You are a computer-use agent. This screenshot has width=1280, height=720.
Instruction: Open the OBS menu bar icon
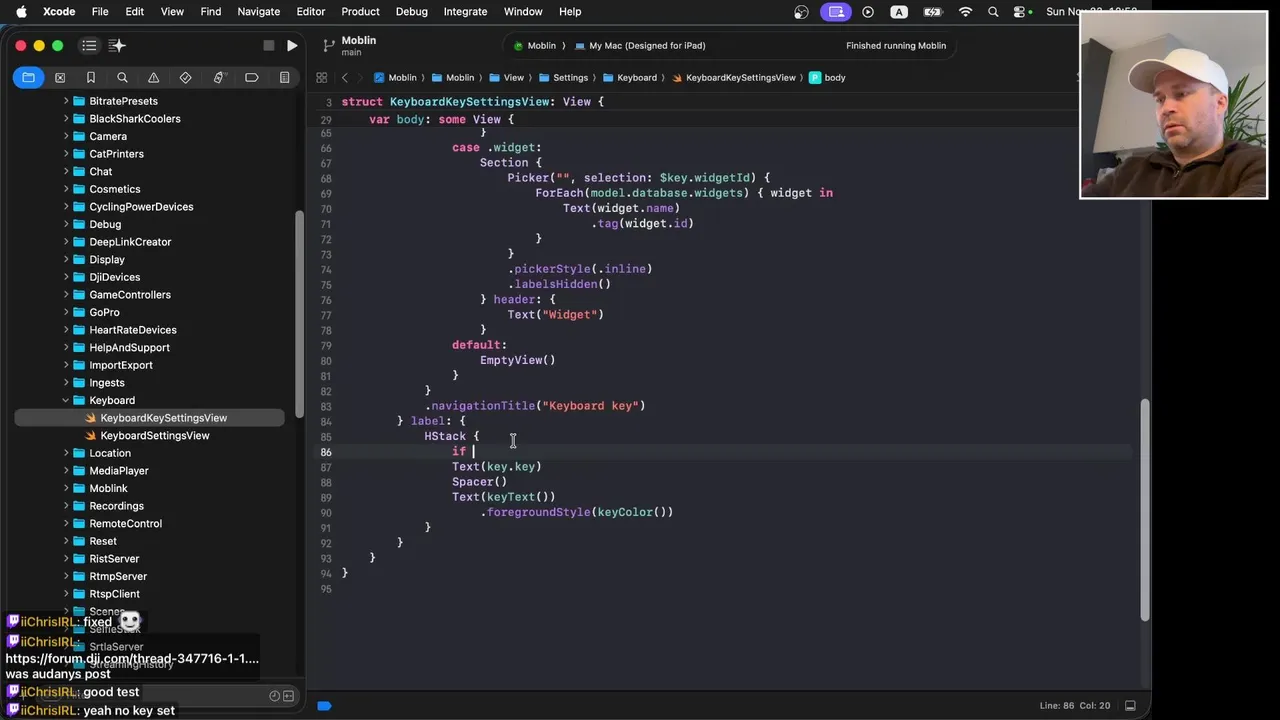point(801,12)
